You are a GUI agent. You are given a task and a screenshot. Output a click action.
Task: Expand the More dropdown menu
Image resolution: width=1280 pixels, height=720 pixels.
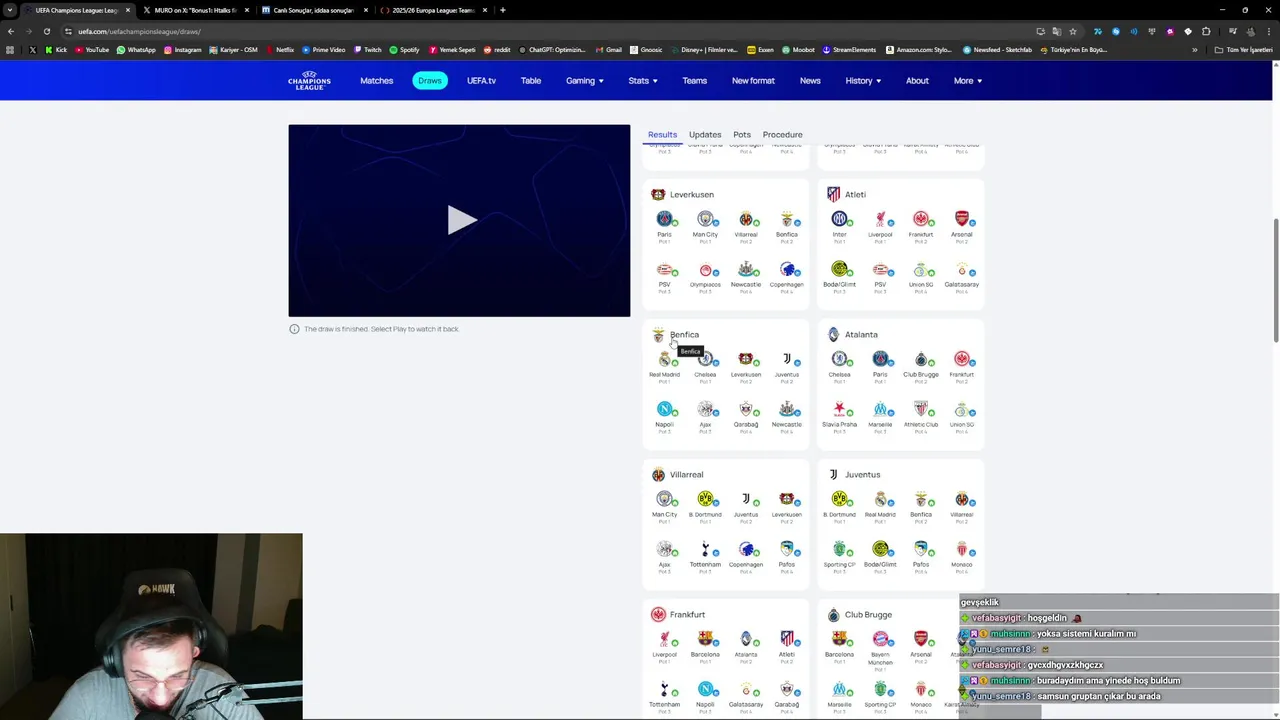[x=967, y=80]
